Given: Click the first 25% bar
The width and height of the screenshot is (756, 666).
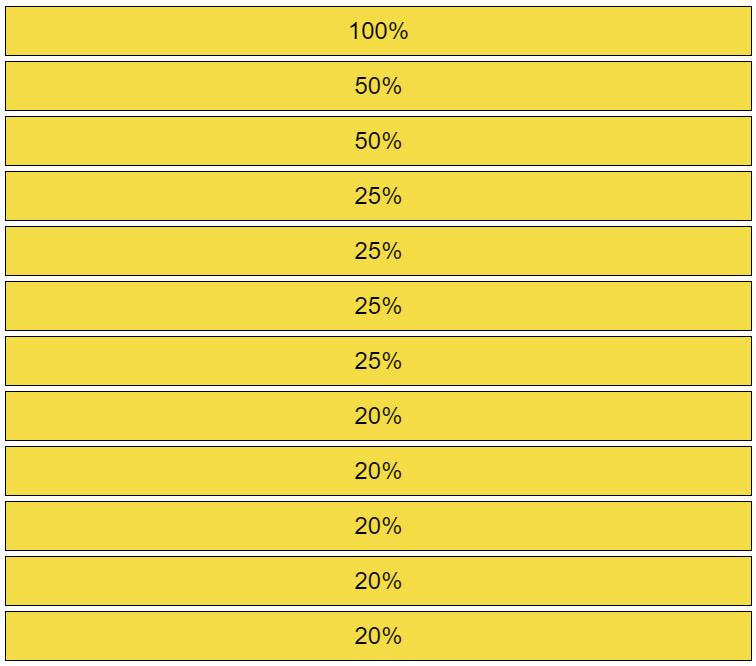Looking at the screenshot, I should pos(378,196).
